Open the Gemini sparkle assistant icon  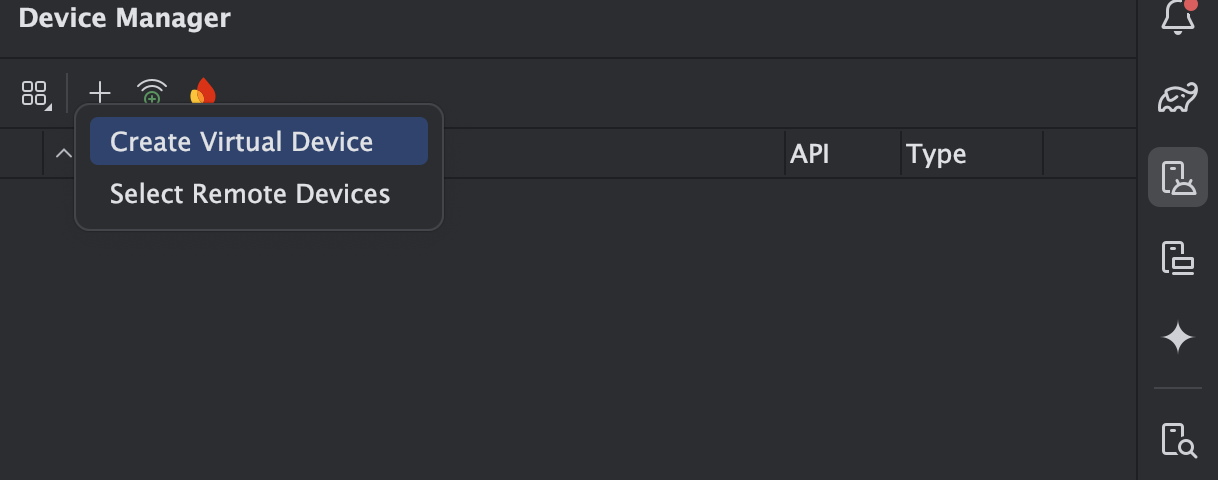[x=1177, y=338]
